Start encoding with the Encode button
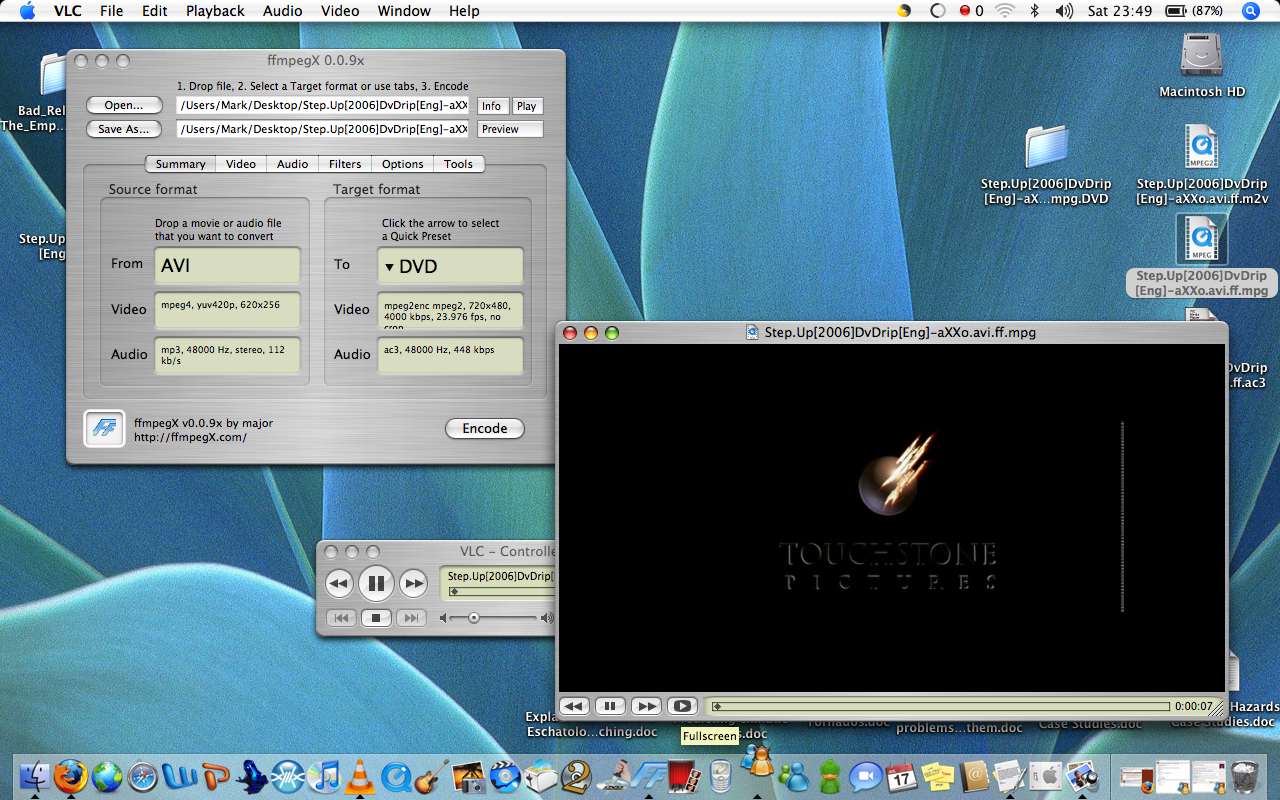 [x=485, y=429]
